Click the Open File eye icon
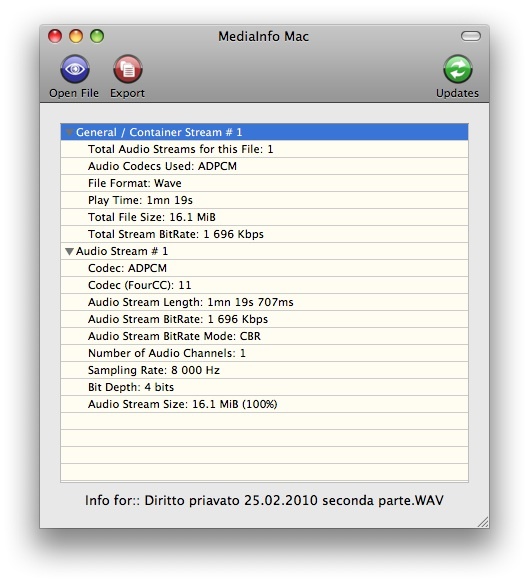529x583 pixels. 75,69
